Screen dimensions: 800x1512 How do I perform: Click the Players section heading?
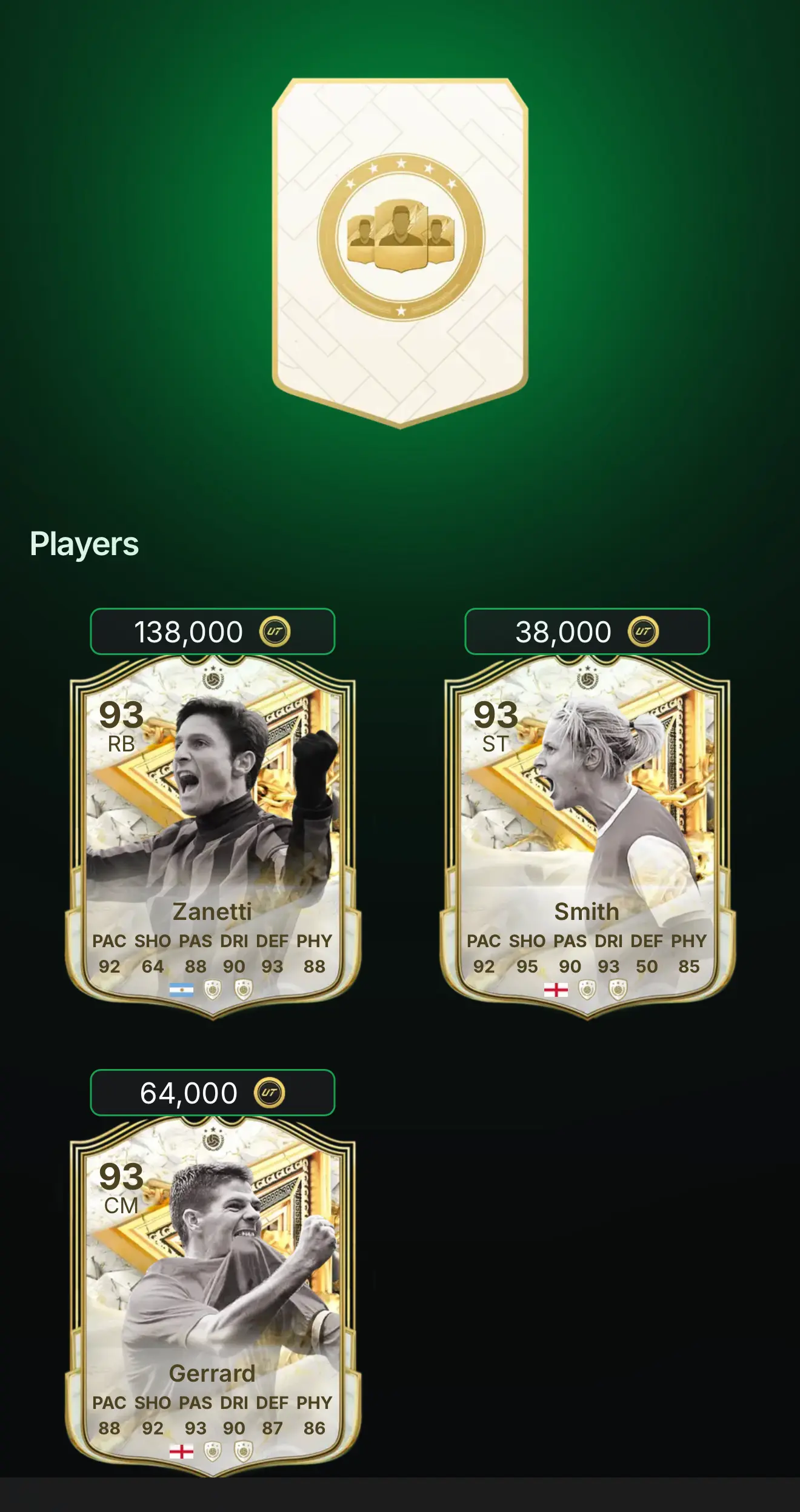(x=84, y=544)
